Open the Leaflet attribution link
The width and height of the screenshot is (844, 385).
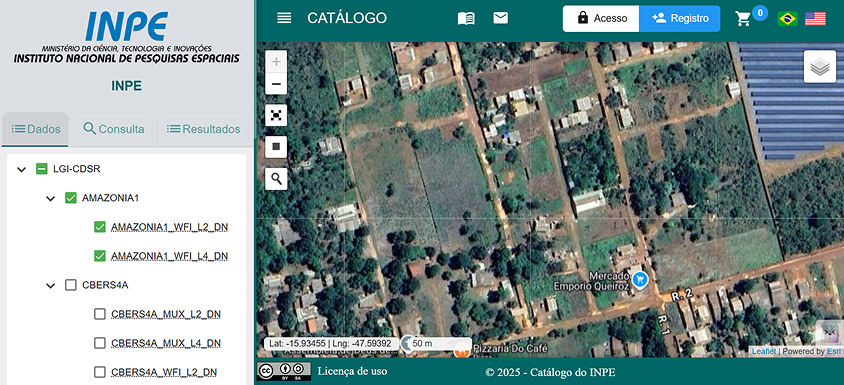coord(764,352)
